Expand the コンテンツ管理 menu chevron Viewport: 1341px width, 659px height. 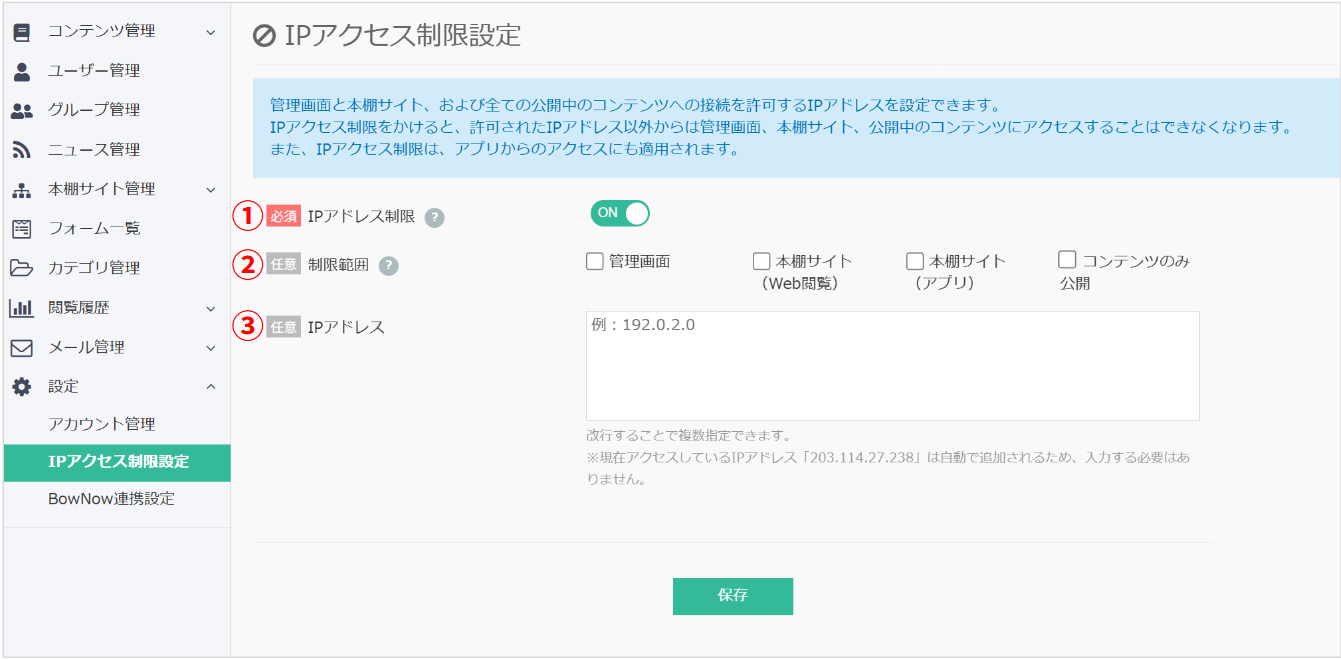point(212,31)
